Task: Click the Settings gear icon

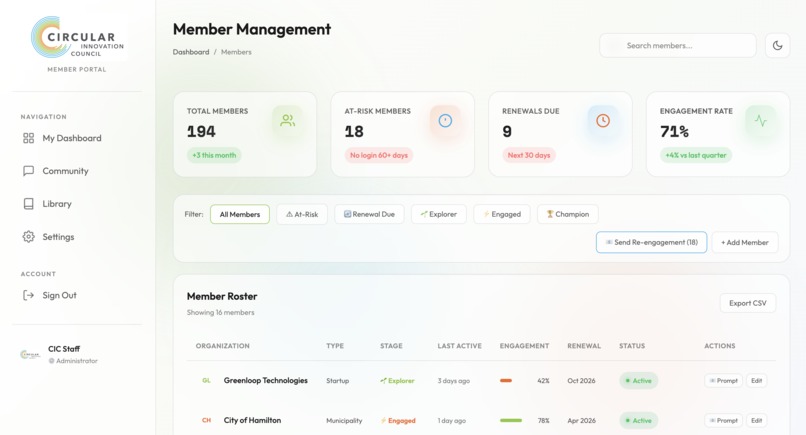Action: (x=28, y=237)
